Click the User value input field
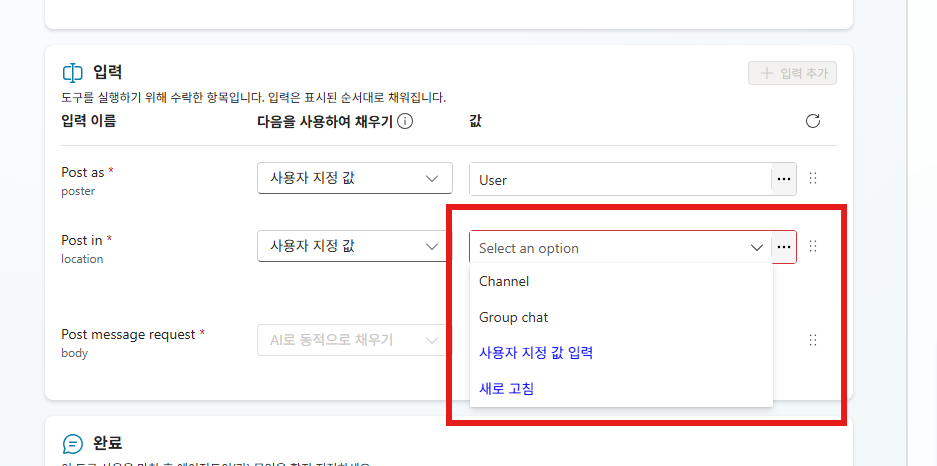The width and height of the screenshot is (937, 466). pyautogui.click(x=620, y=179)
